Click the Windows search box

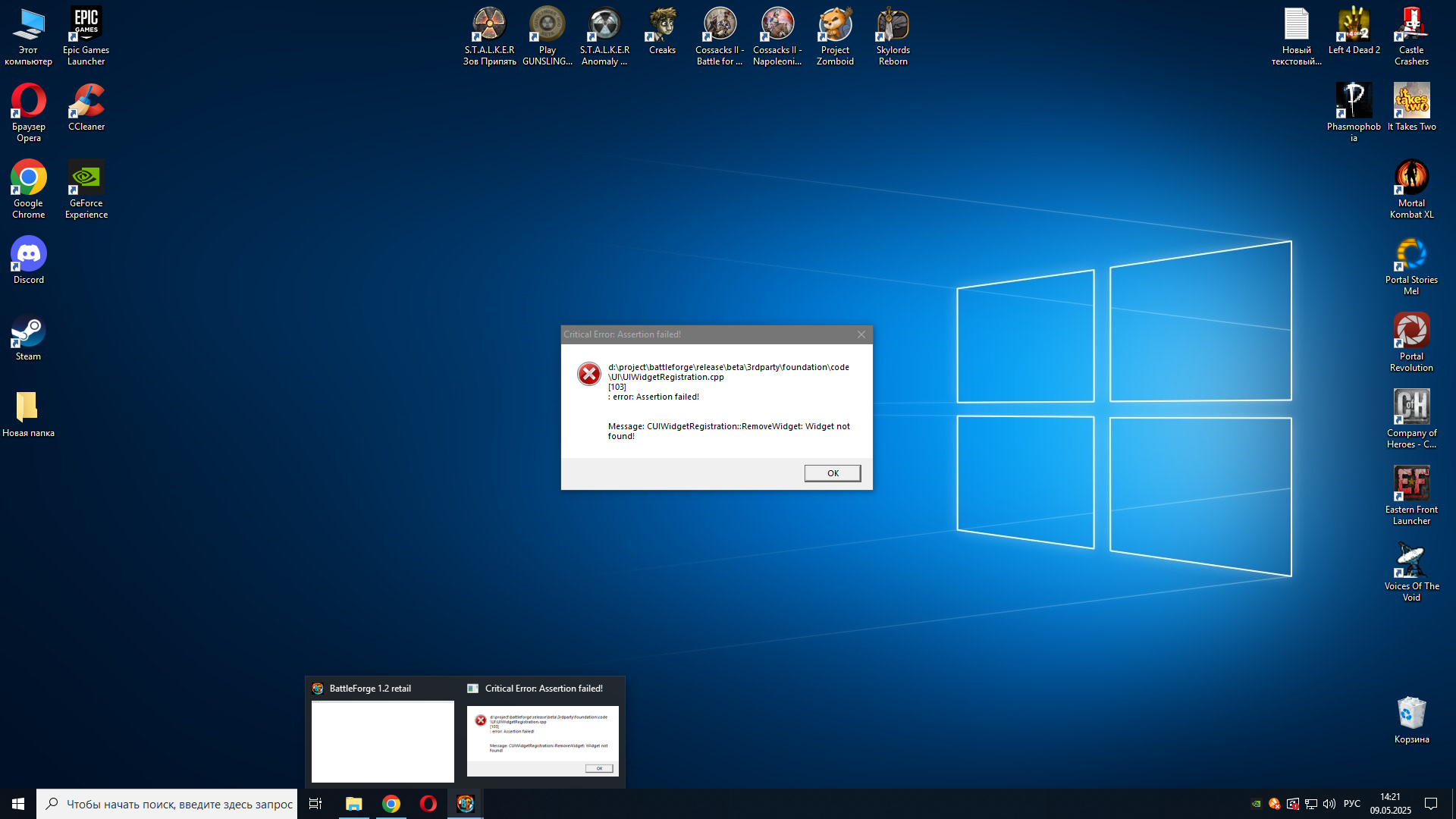168,804
